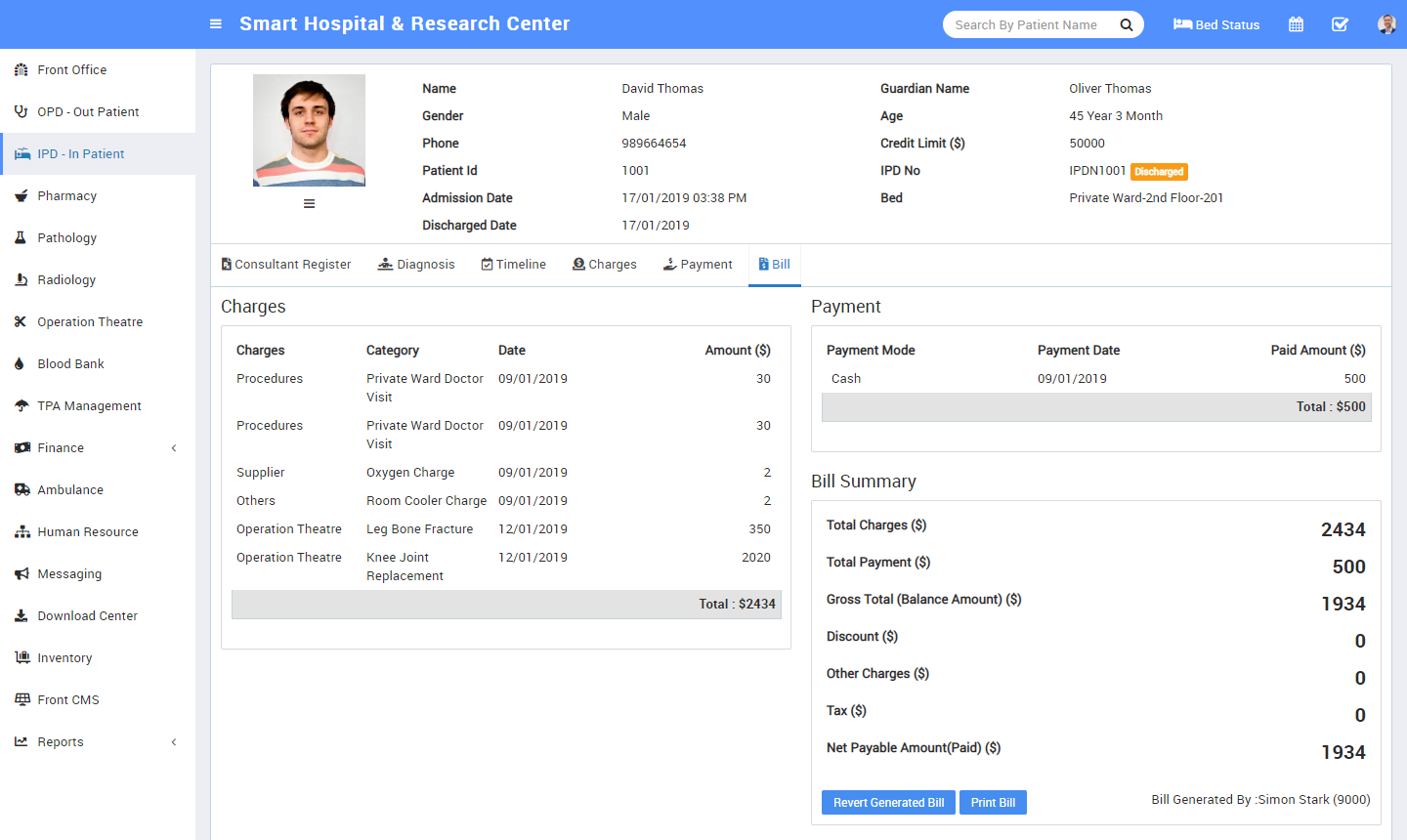
Task: Click the Front Office sidebar icon
Action: (21, 70)
